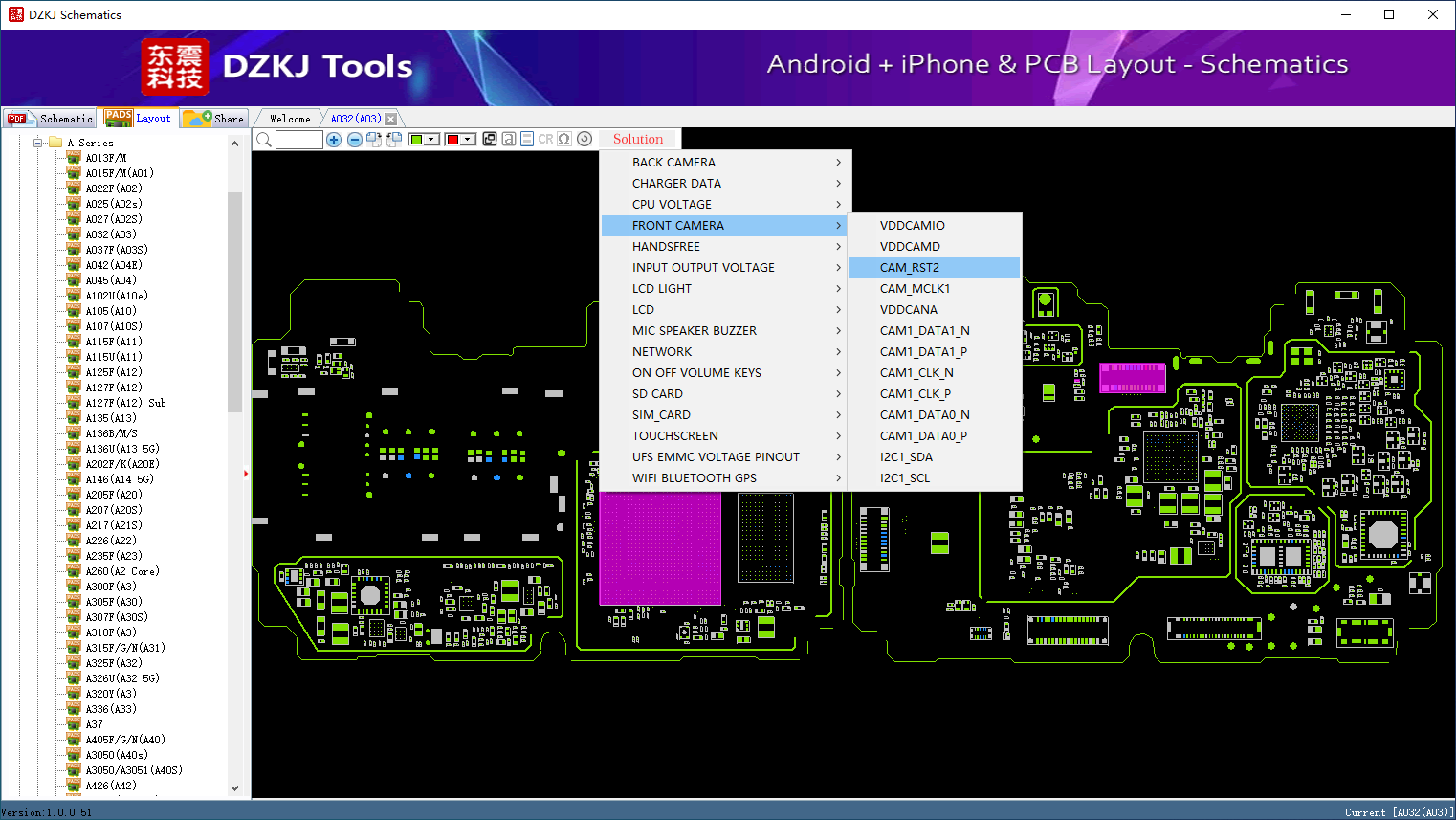Expand the UFS EMMC VOLTAGE PINOUT submenu
The width and height of the screenshot is (1456, 820).
coord(726,457)
